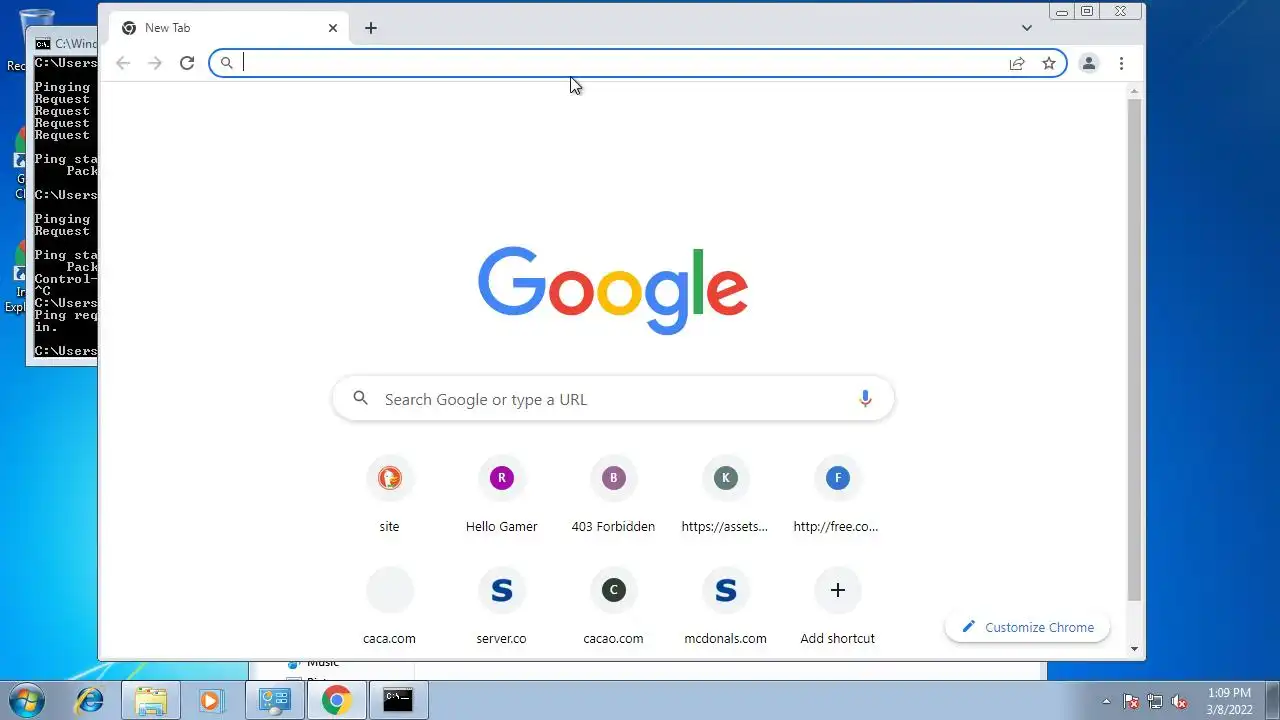Screen dimensions: 1280x720
Task: Click the browser Back arrow
Action: point(123,63)
